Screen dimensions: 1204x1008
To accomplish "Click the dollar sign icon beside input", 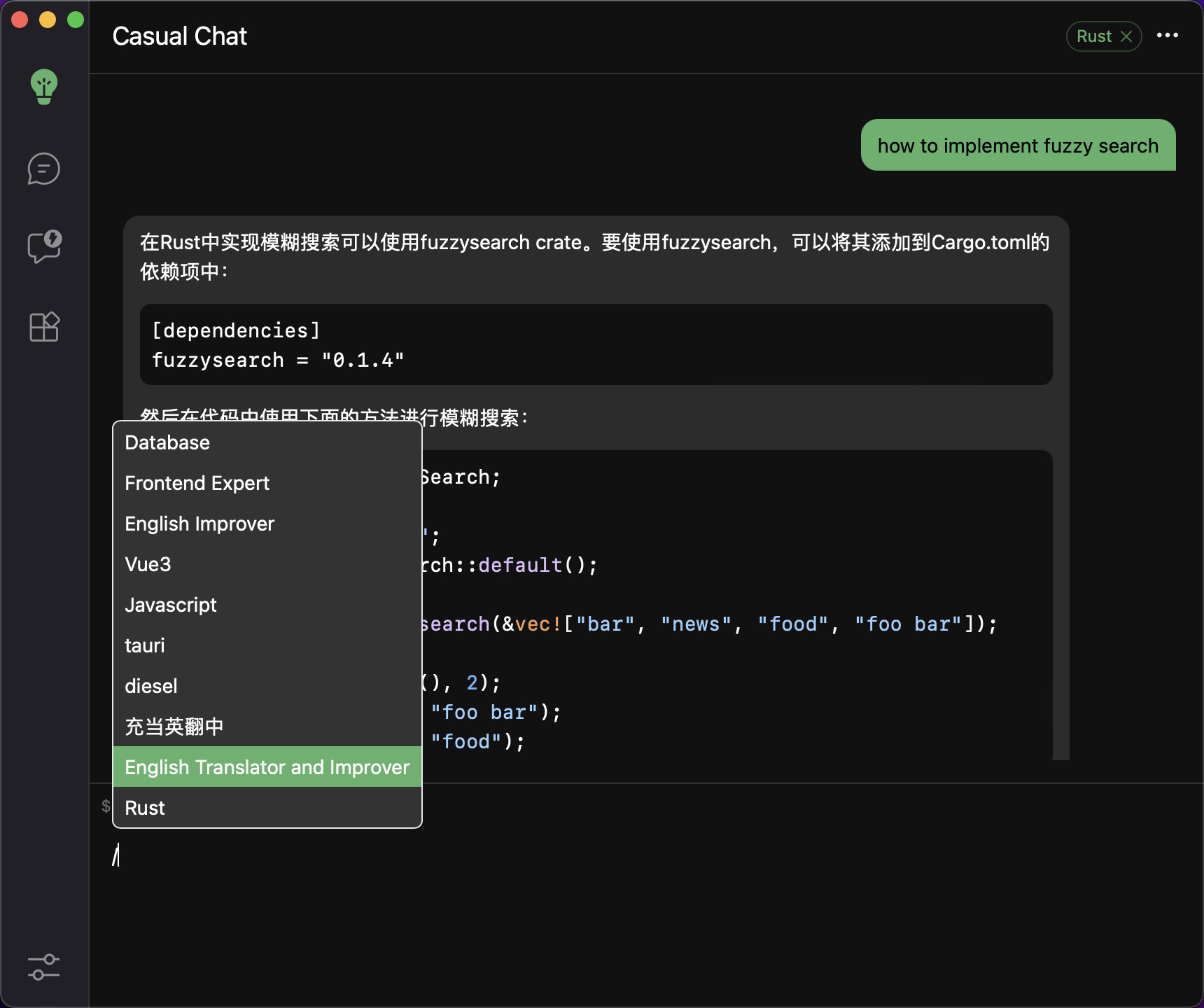I will click(106, 806).
